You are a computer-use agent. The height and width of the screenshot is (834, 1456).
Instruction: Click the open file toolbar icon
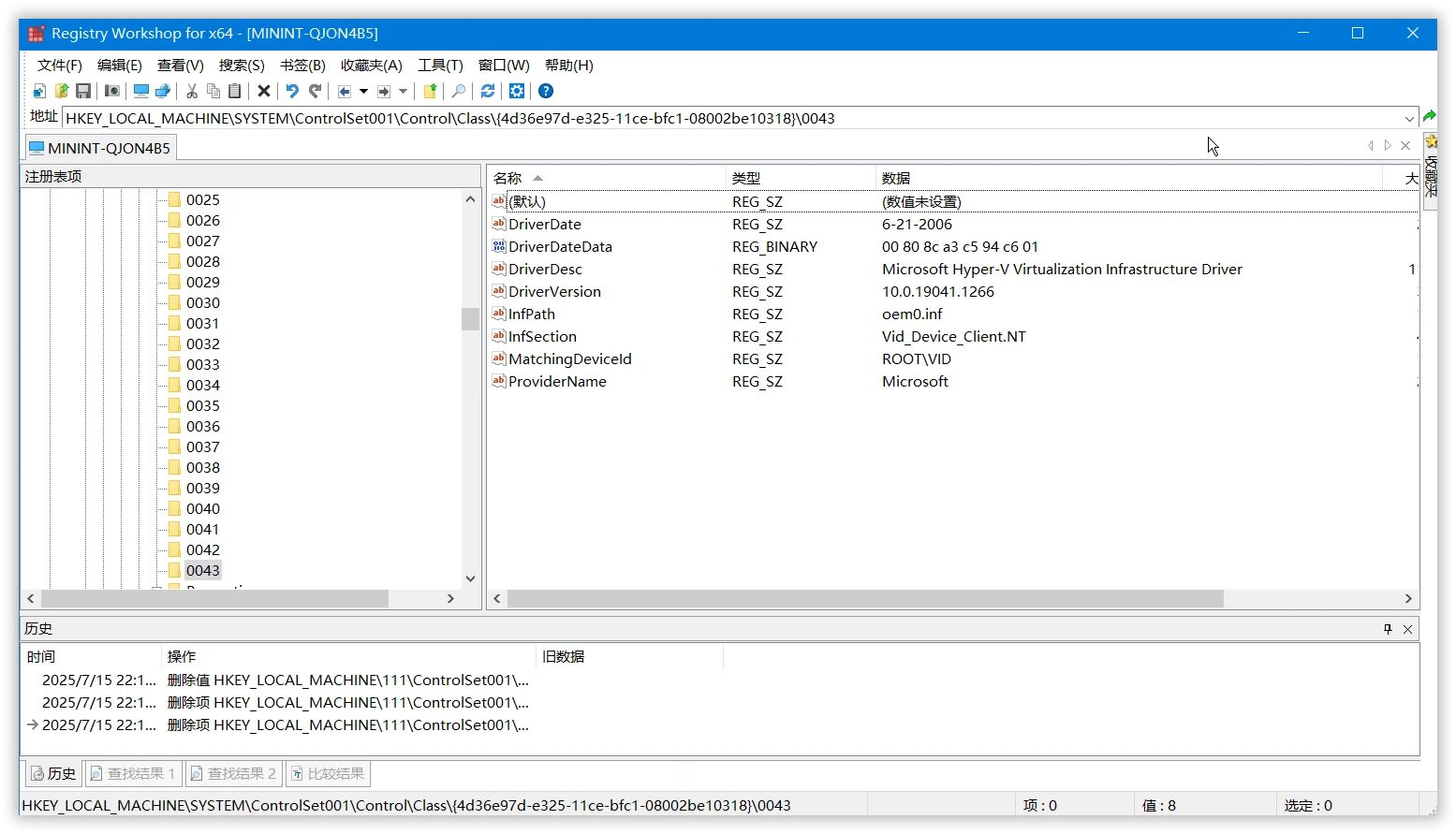point(62,91)
